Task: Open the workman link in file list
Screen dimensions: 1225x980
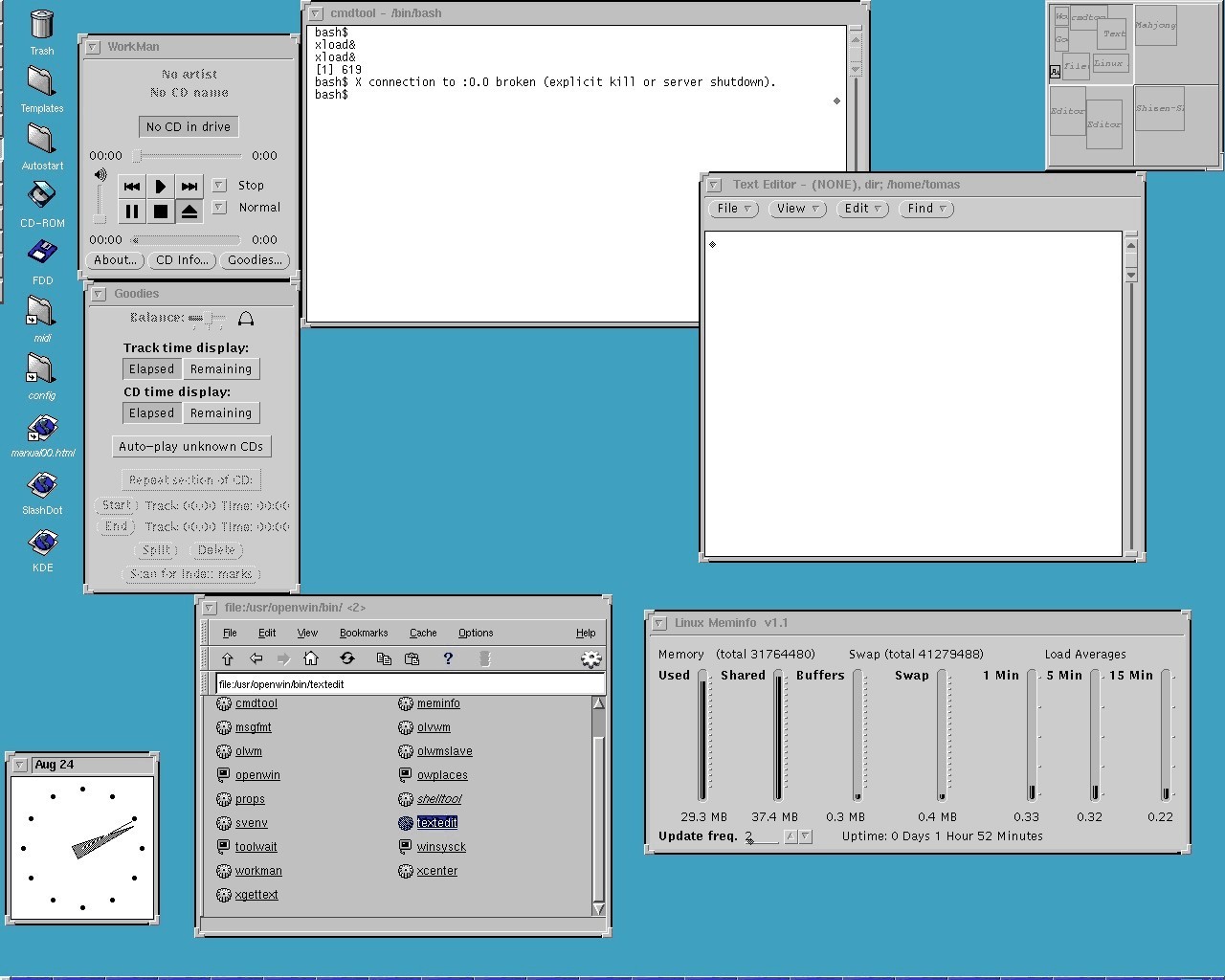Action: [x=258, y=871]
